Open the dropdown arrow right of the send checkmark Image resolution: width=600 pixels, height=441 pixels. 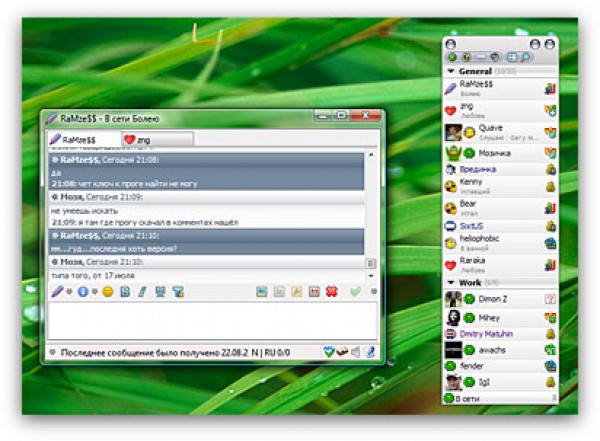(x=374, y=292)
